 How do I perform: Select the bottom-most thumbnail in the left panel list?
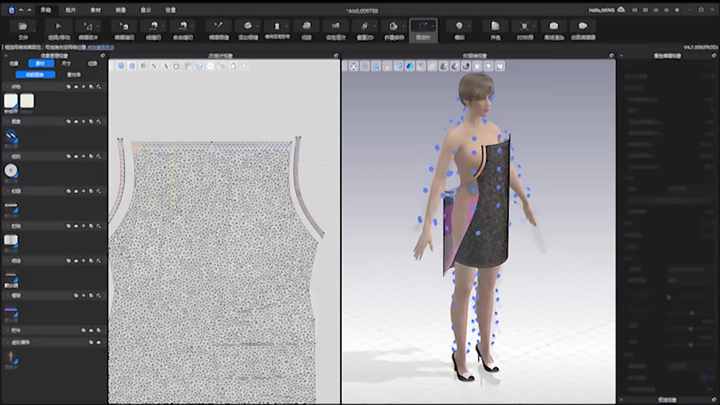pos(11,359)
